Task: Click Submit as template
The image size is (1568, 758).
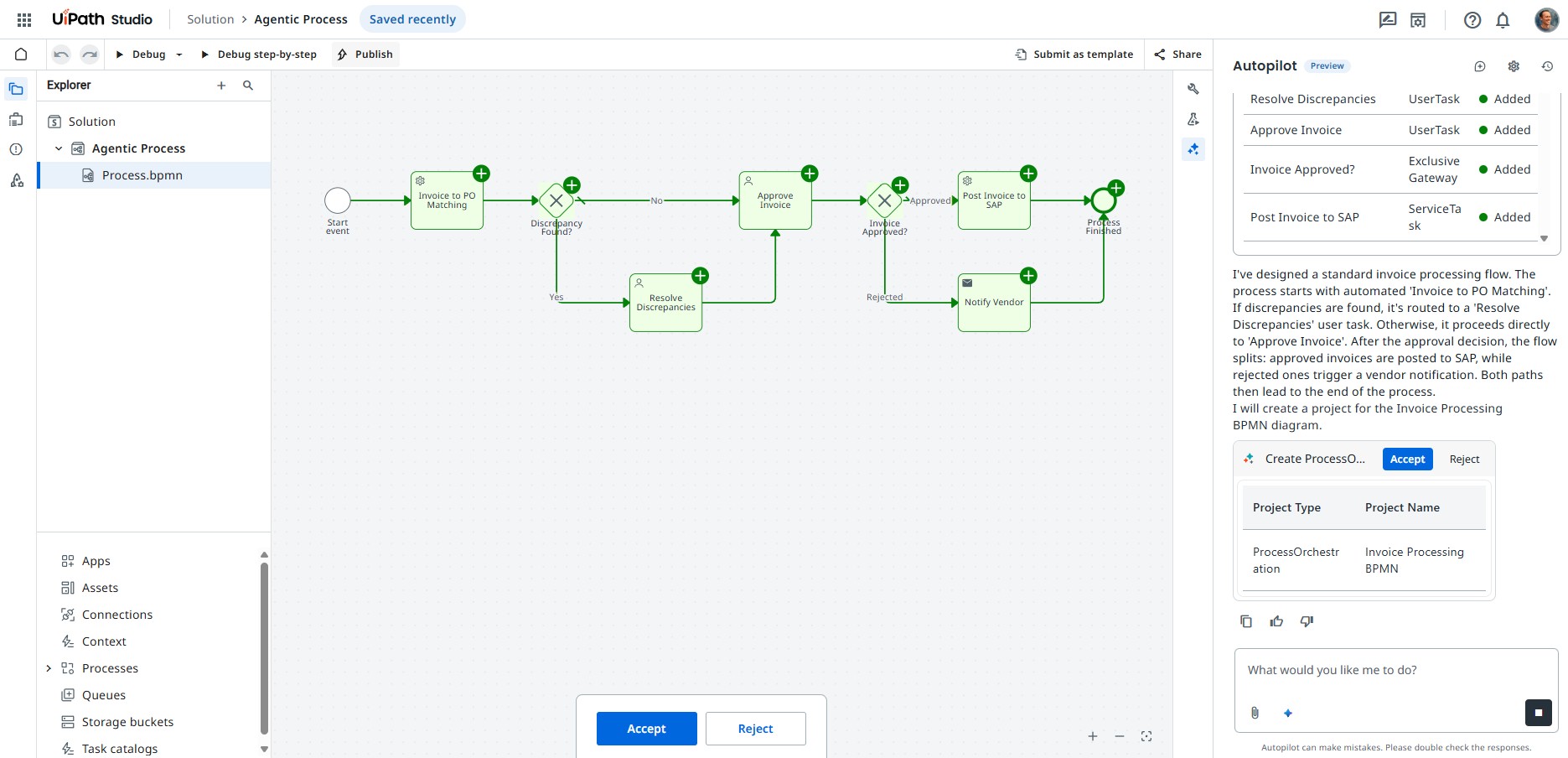Action: pos(1074,55)
